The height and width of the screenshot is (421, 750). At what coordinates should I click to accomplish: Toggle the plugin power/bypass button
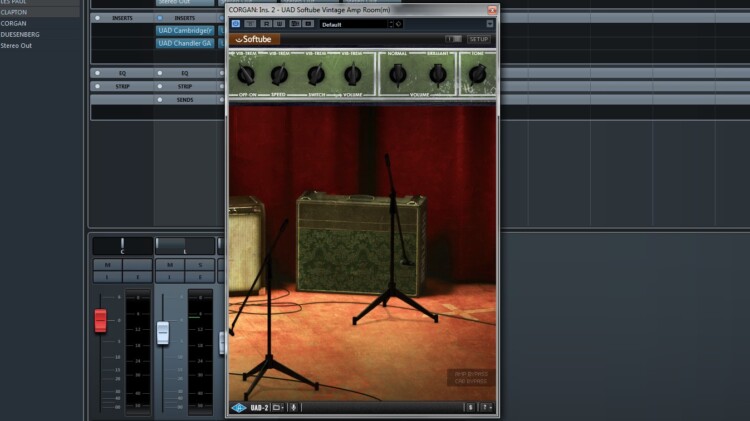tap(236, 23)
